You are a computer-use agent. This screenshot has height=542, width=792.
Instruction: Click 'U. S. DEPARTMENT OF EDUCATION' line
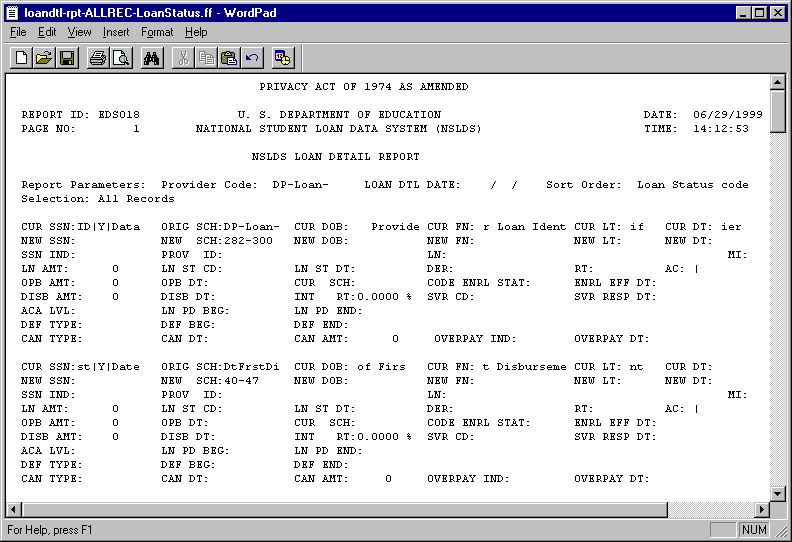click(339, 115)
